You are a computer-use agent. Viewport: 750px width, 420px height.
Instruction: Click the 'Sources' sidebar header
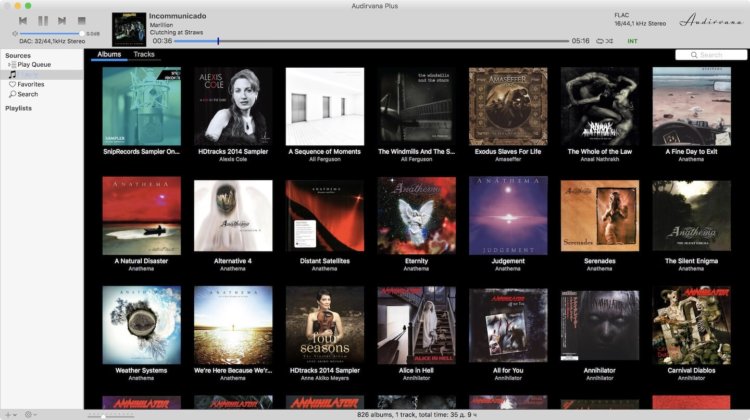coord(18,55)
